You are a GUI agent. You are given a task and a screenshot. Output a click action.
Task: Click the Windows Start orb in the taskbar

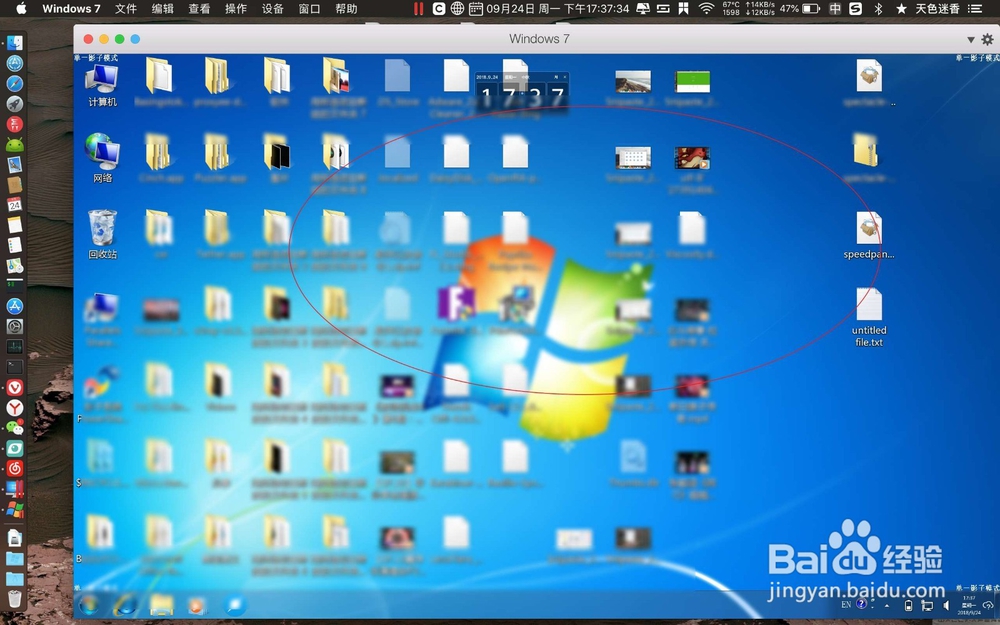click(x=90, y=605)
